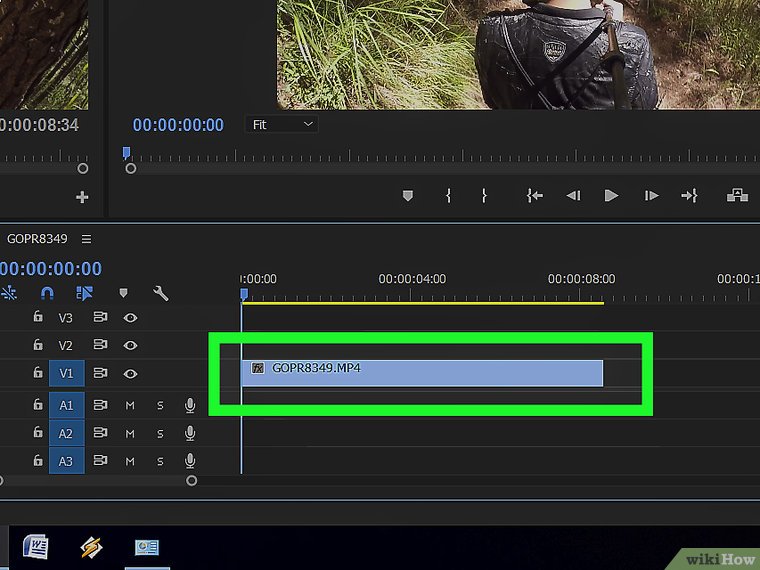Enable voice-over record microphone on A1
Image resolution: width=760 pixels, height=570 pixels.
[x=190, y=406]
